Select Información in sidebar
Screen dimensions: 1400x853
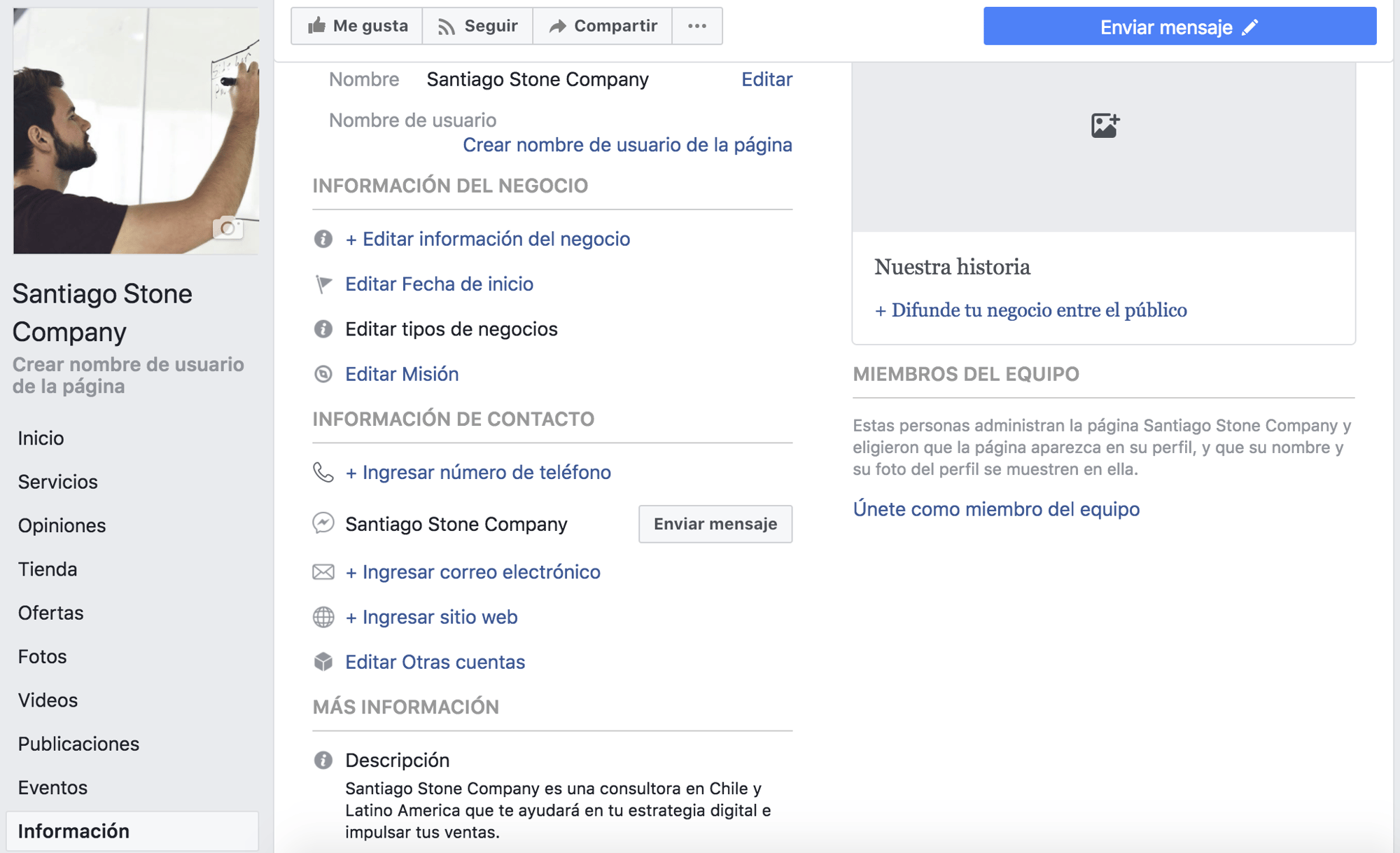(x=132, y=831)
